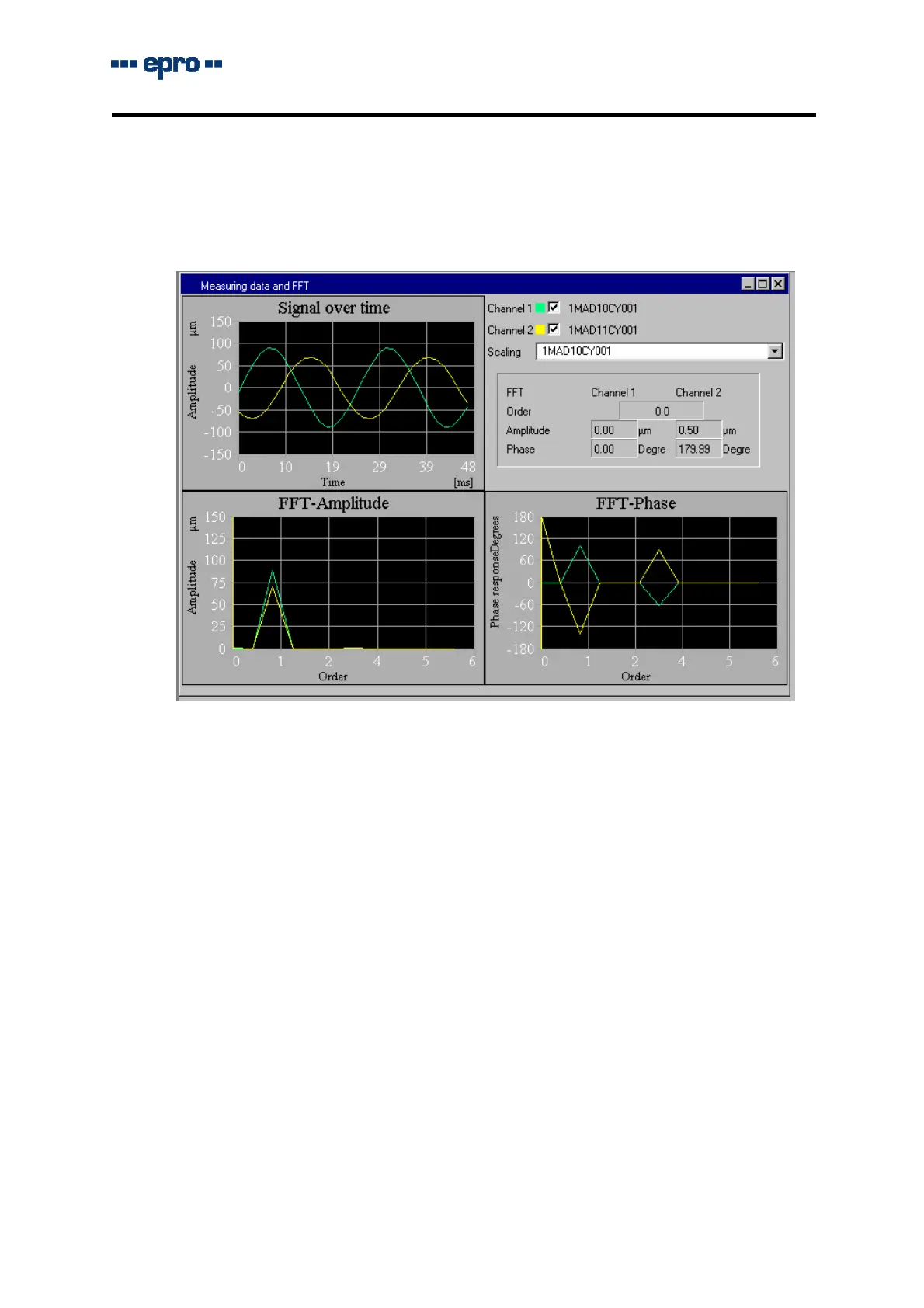Screen dimensions: 924x1308
Task: Click the Channel 1 Phase field
Action: [x=613, y=449]
